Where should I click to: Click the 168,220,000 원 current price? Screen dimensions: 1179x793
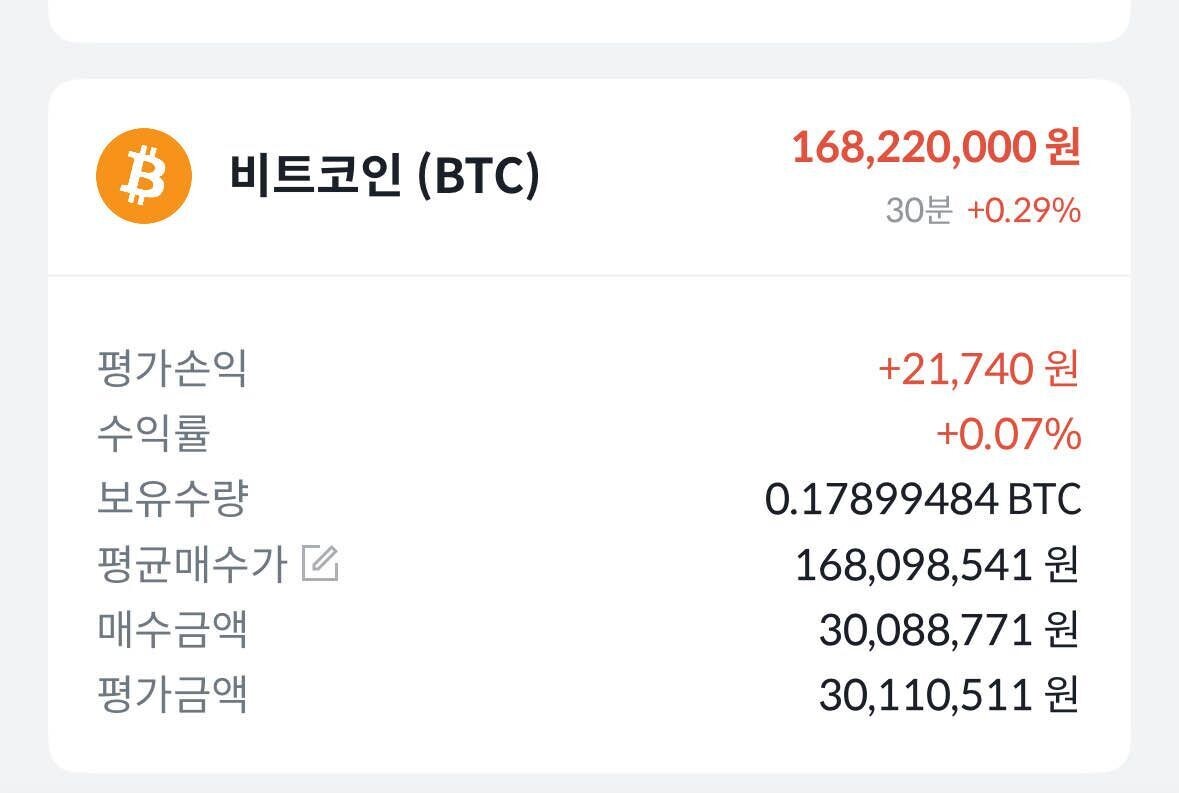click(x=935, y=145)
